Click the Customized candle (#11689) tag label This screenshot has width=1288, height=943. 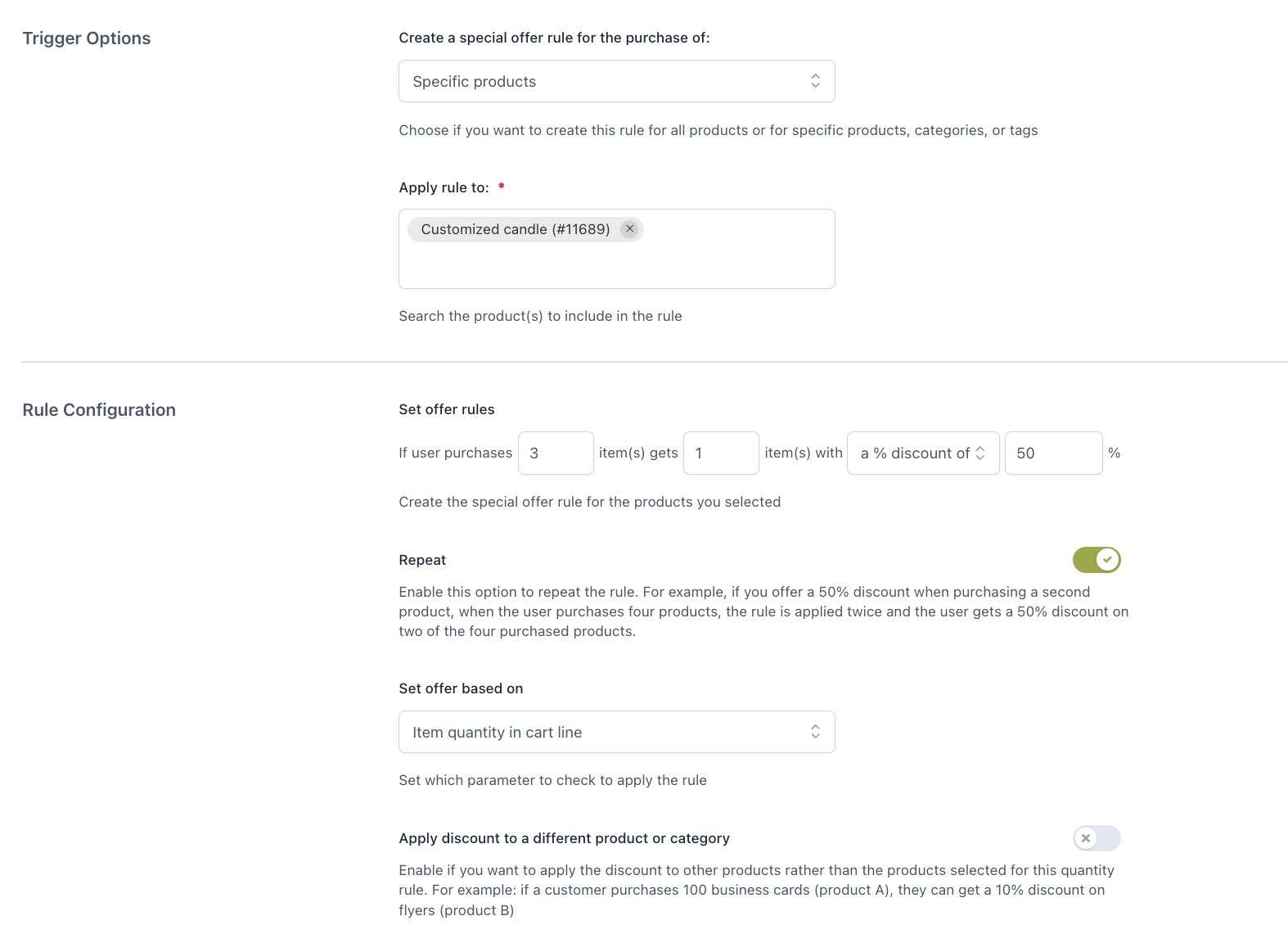[x=516, y=229]
